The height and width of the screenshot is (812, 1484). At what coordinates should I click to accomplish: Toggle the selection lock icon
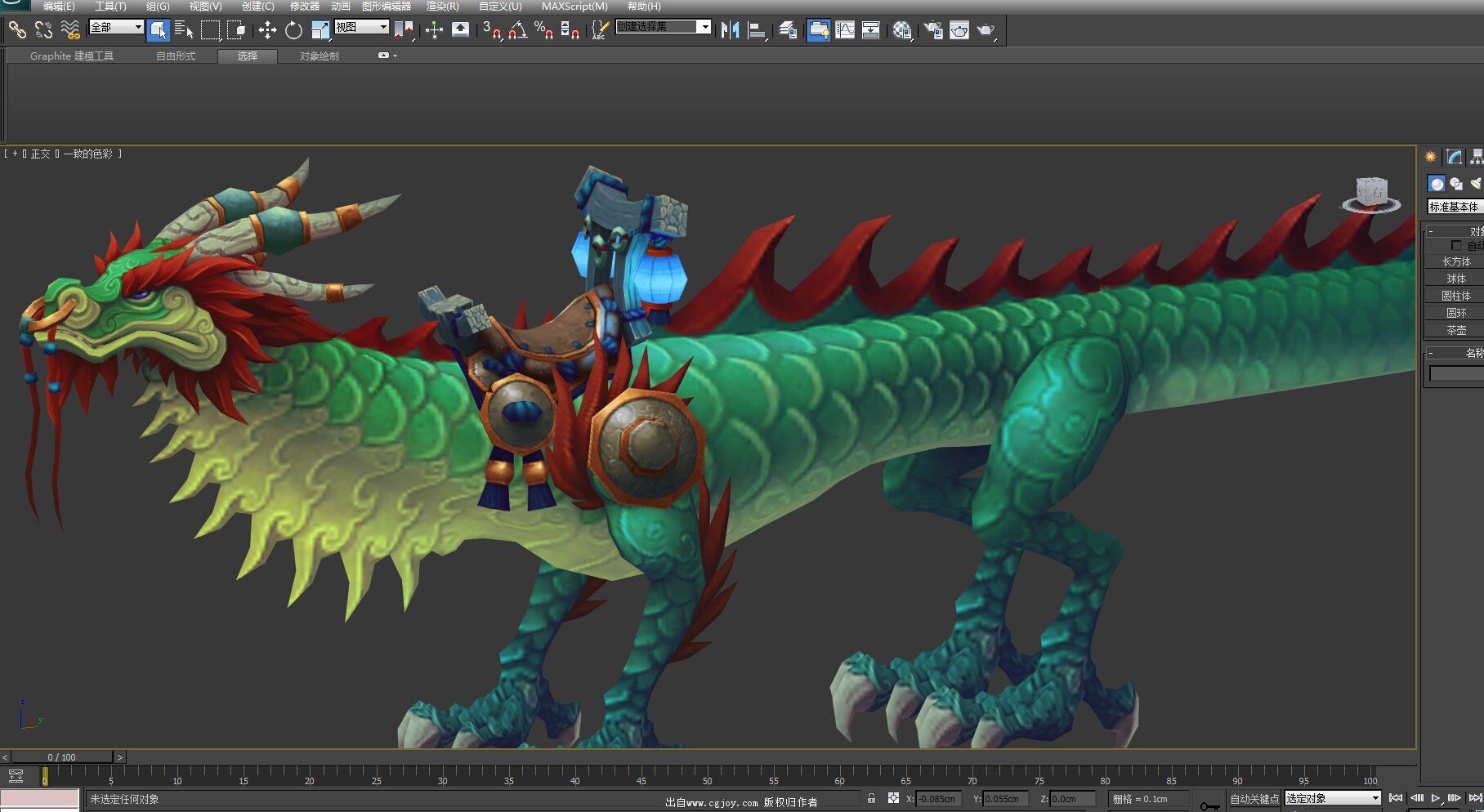[x=871, y=798]
